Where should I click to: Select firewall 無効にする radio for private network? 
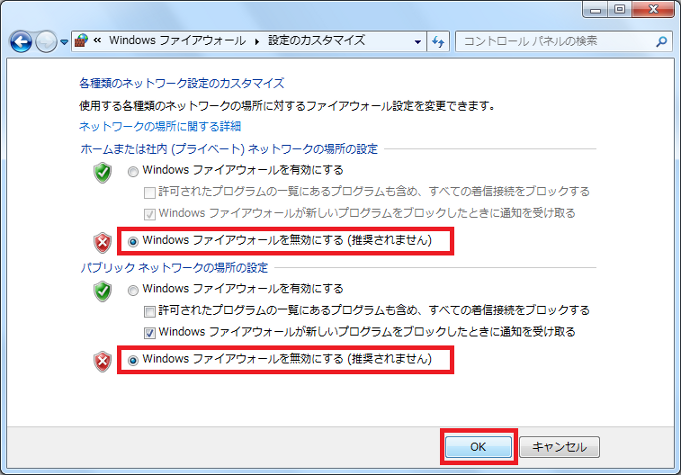coord(134,240)
